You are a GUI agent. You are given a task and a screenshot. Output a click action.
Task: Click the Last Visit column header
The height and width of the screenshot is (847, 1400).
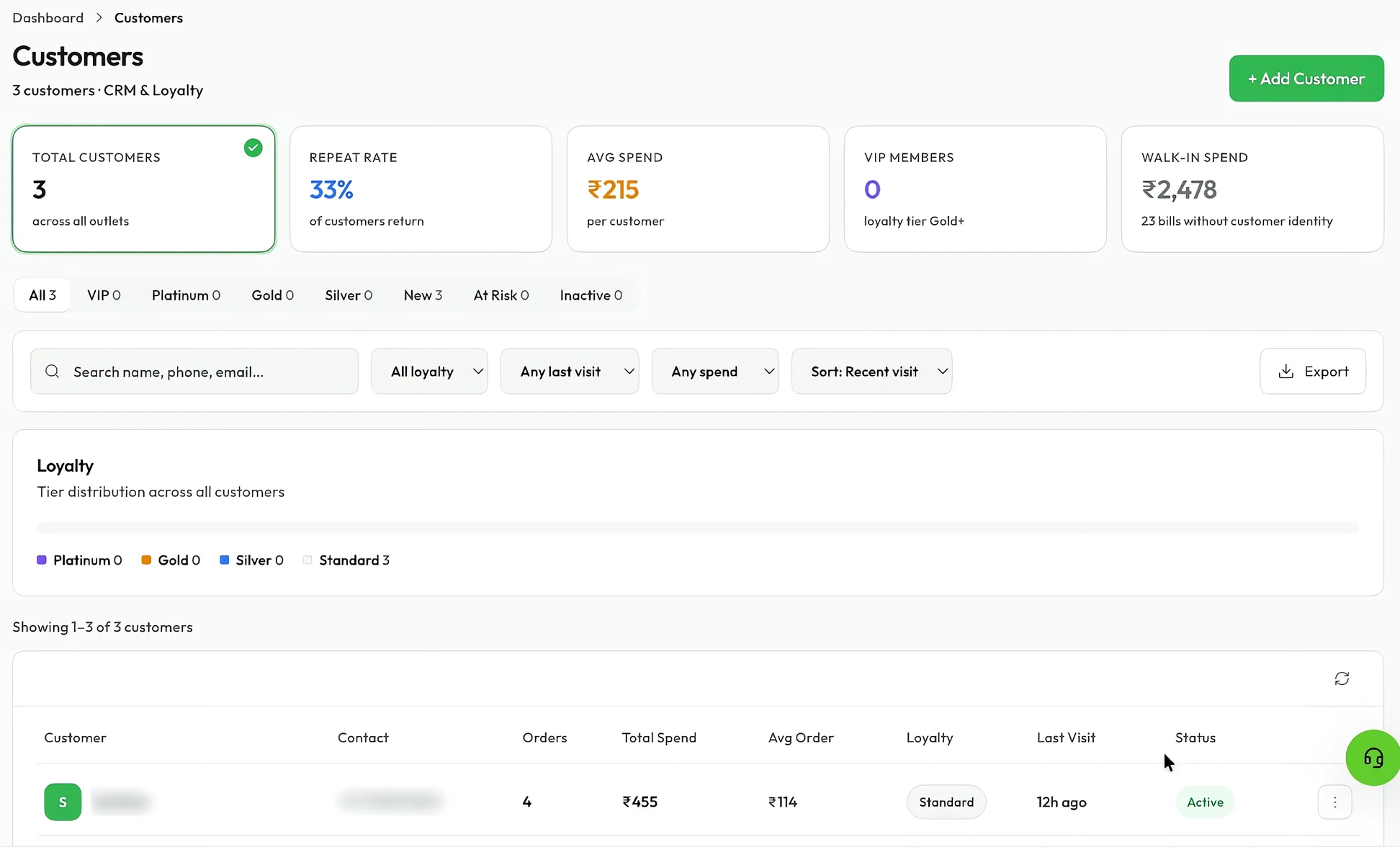(1066, 738)
